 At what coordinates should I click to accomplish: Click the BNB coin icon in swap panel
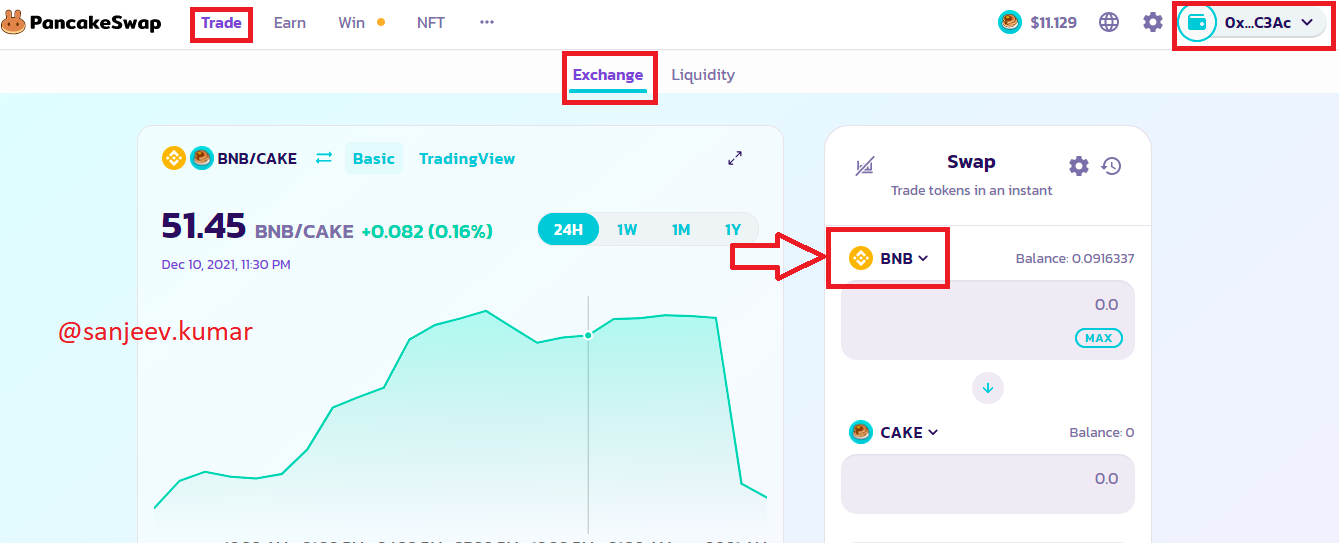tap(861, 258)
